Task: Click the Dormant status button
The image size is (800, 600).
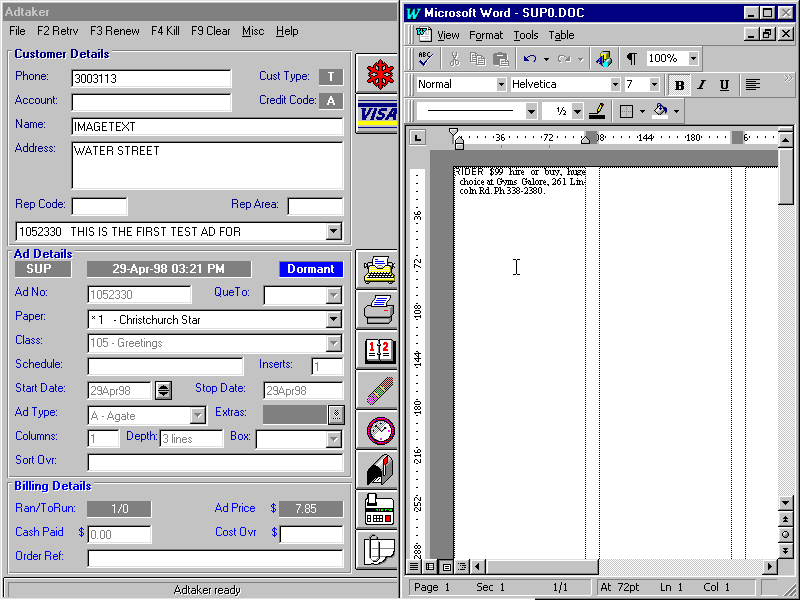Action: tap(311, 269)
